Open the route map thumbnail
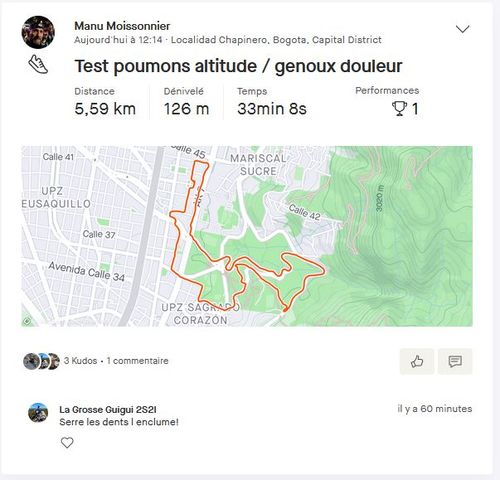 (x=247, y=236)
